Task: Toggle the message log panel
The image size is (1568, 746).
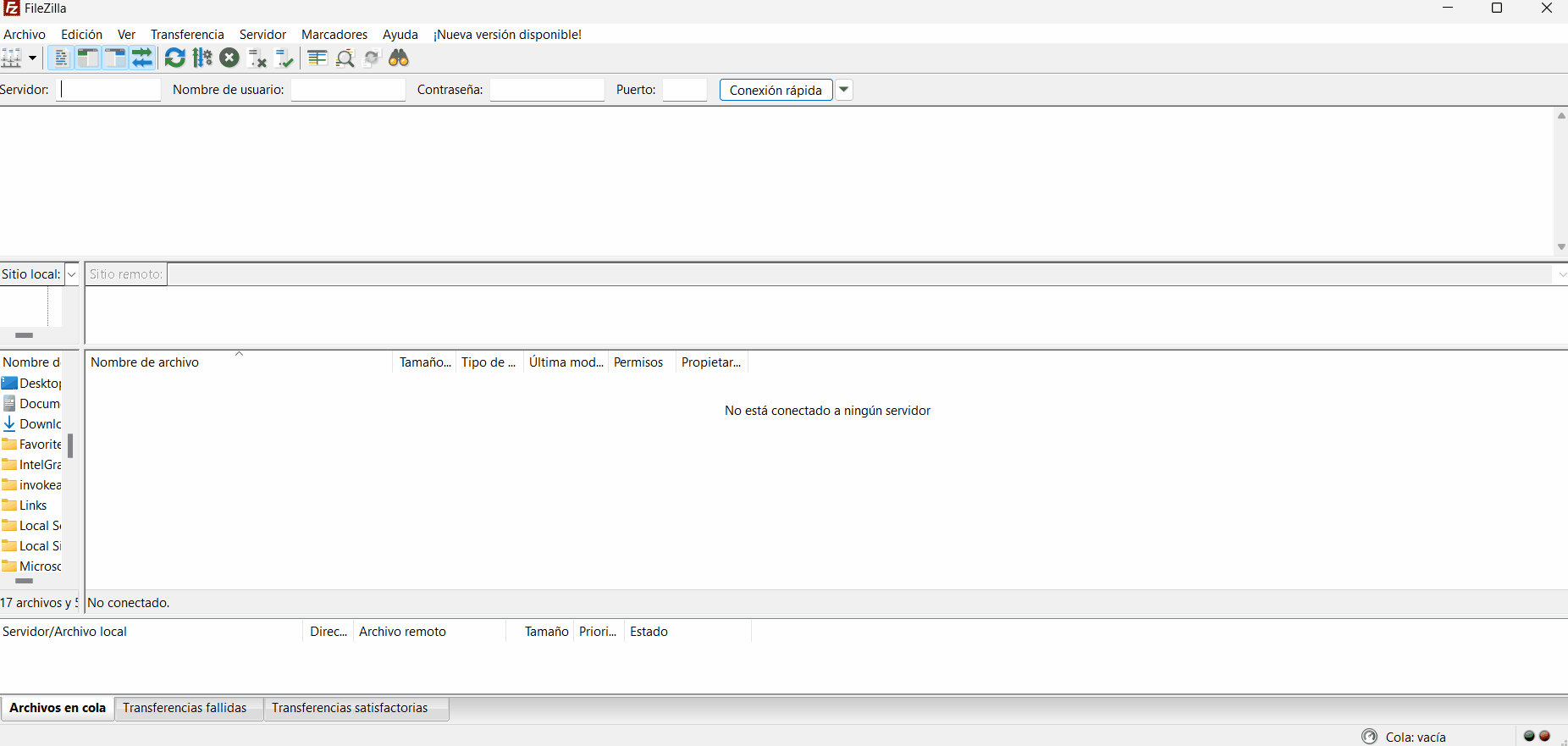Action: coord(60,58)
